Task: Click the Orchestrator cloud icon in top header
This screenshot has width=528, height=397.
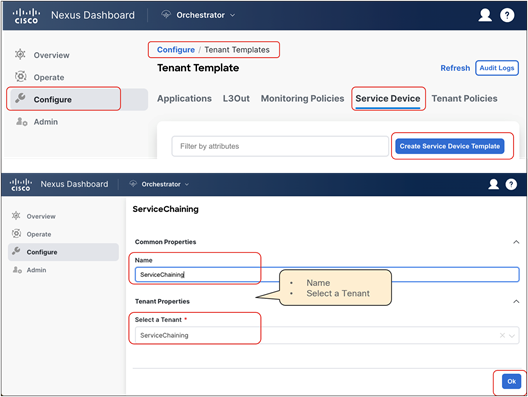Action: (x=166, y=14)
